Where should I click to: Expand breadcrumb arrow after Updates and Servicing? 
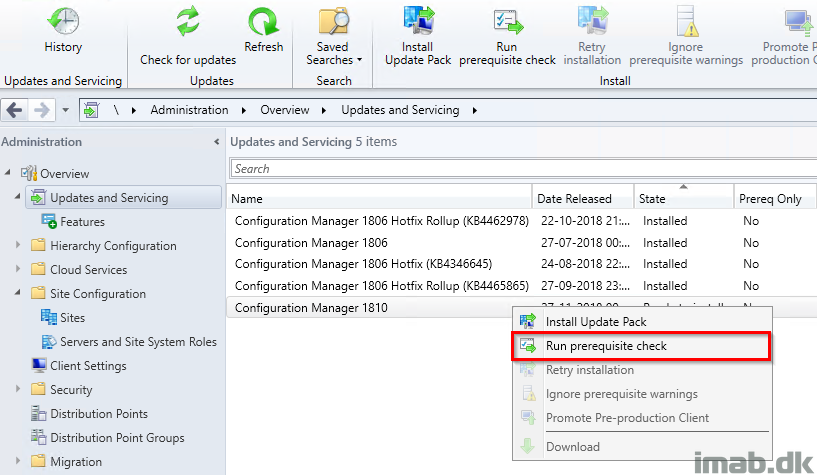pyautogui.click(x=475, y=110)
